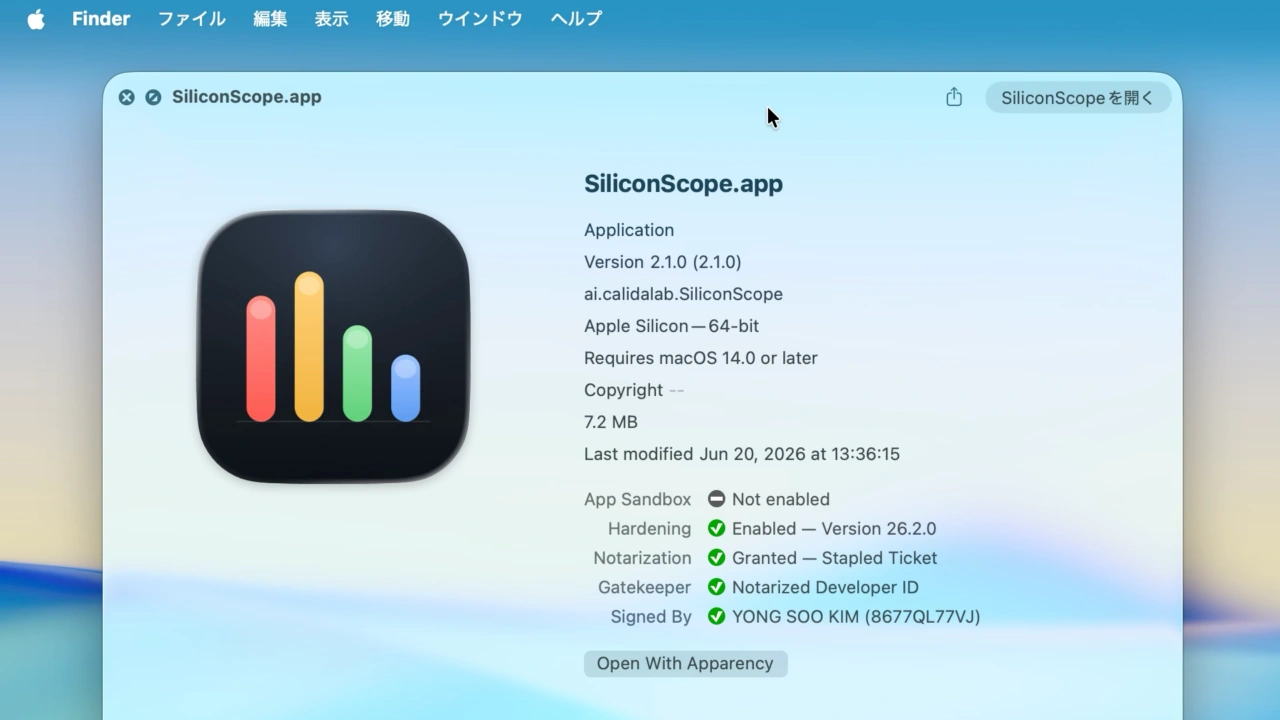
Task: Click the Application kind text
Action: tap(629, 230)
